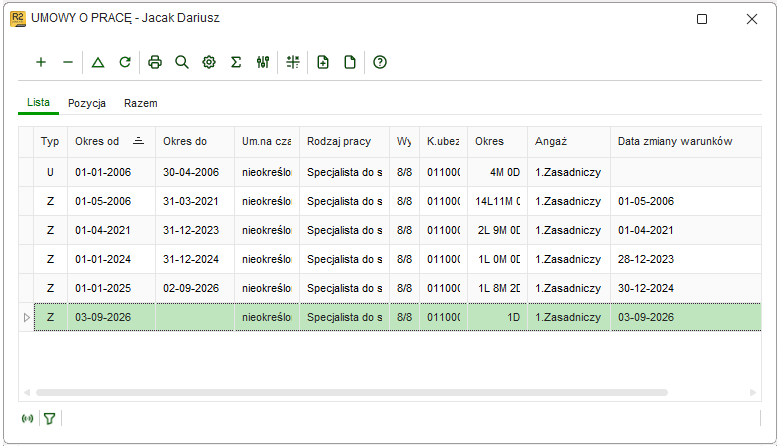Click Okres do 30-04-2006 cell
779x446 pixels.
(195, 172)
